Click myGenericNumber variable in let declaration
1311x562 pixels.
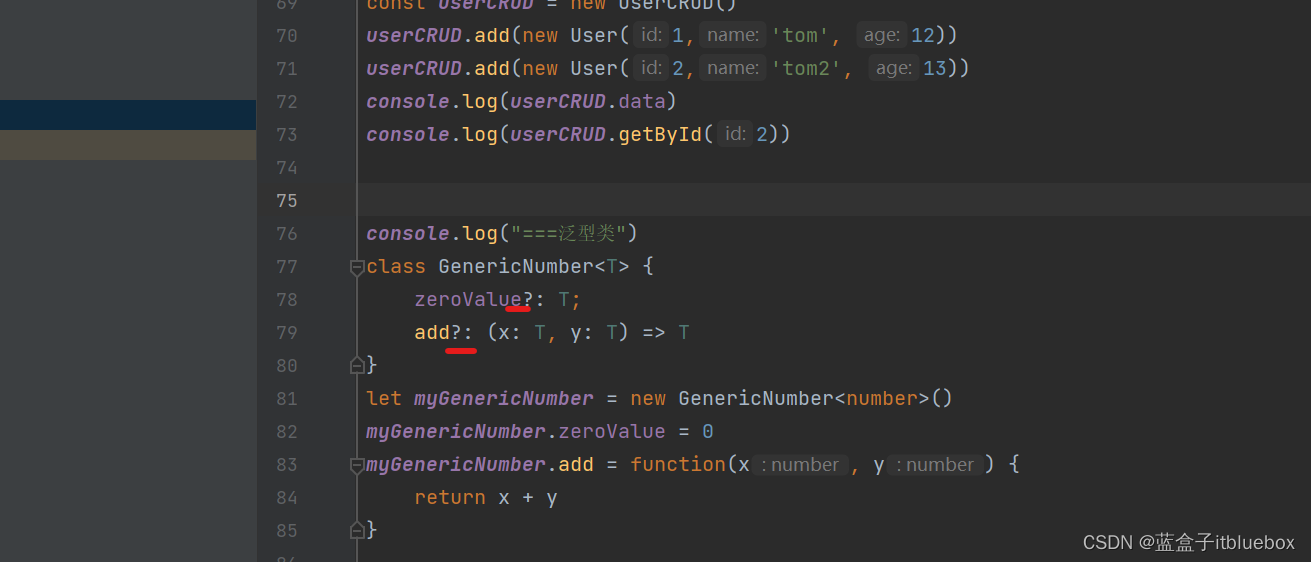coord(504,398)
